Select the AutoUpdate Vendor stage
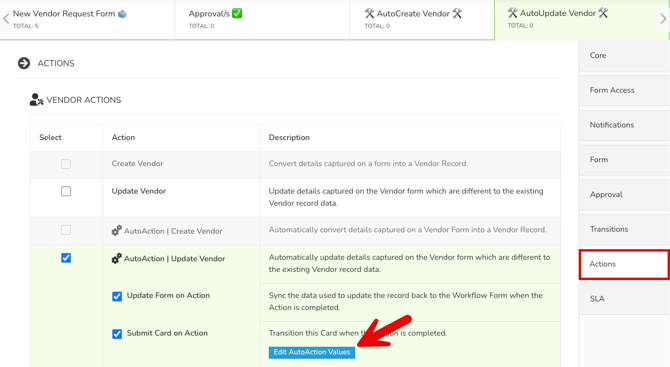Viewport: 670px width, 367px height. (x=582, y=20)
